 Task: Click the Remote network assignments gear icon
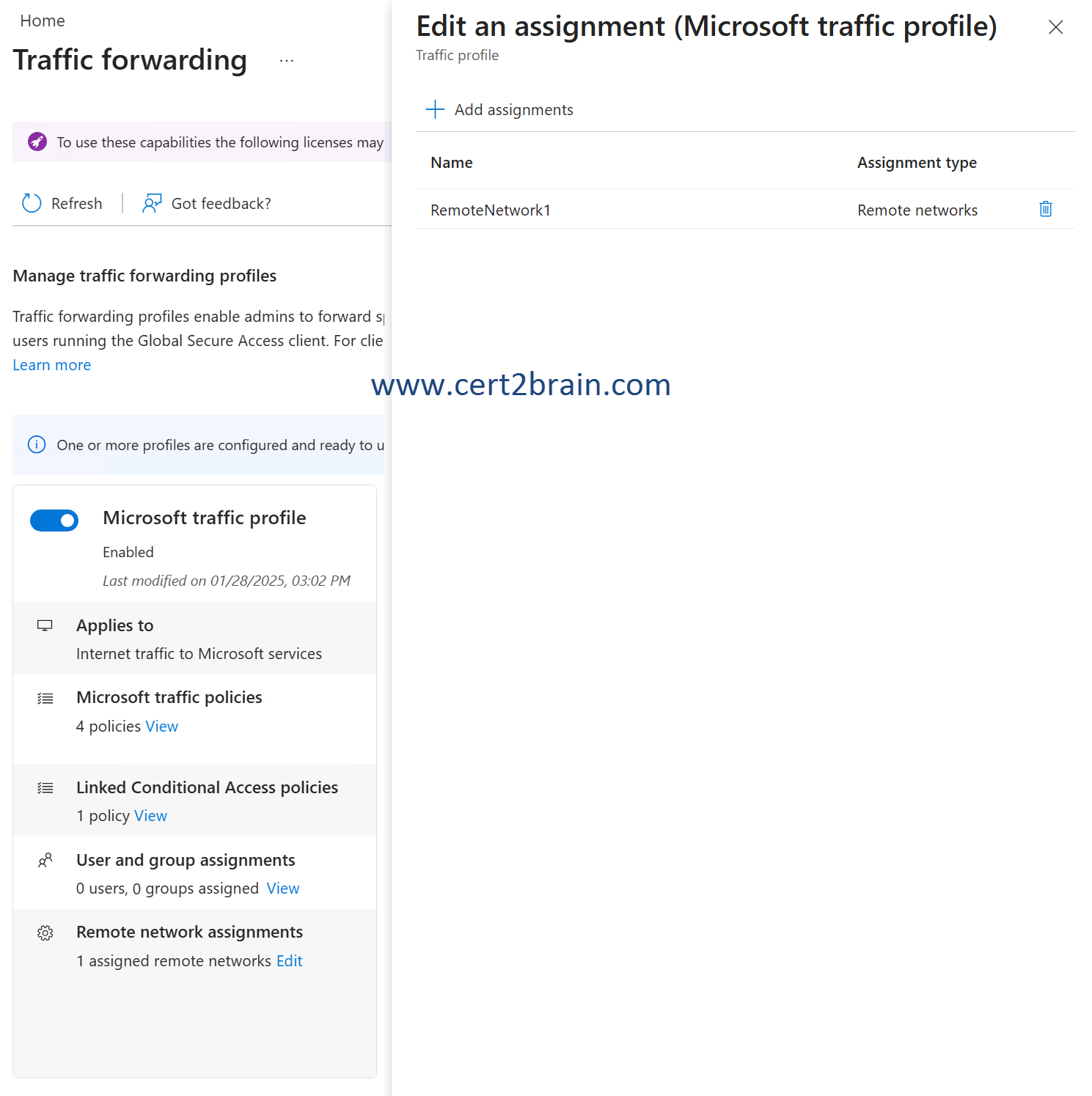click(x=45, y=933)
